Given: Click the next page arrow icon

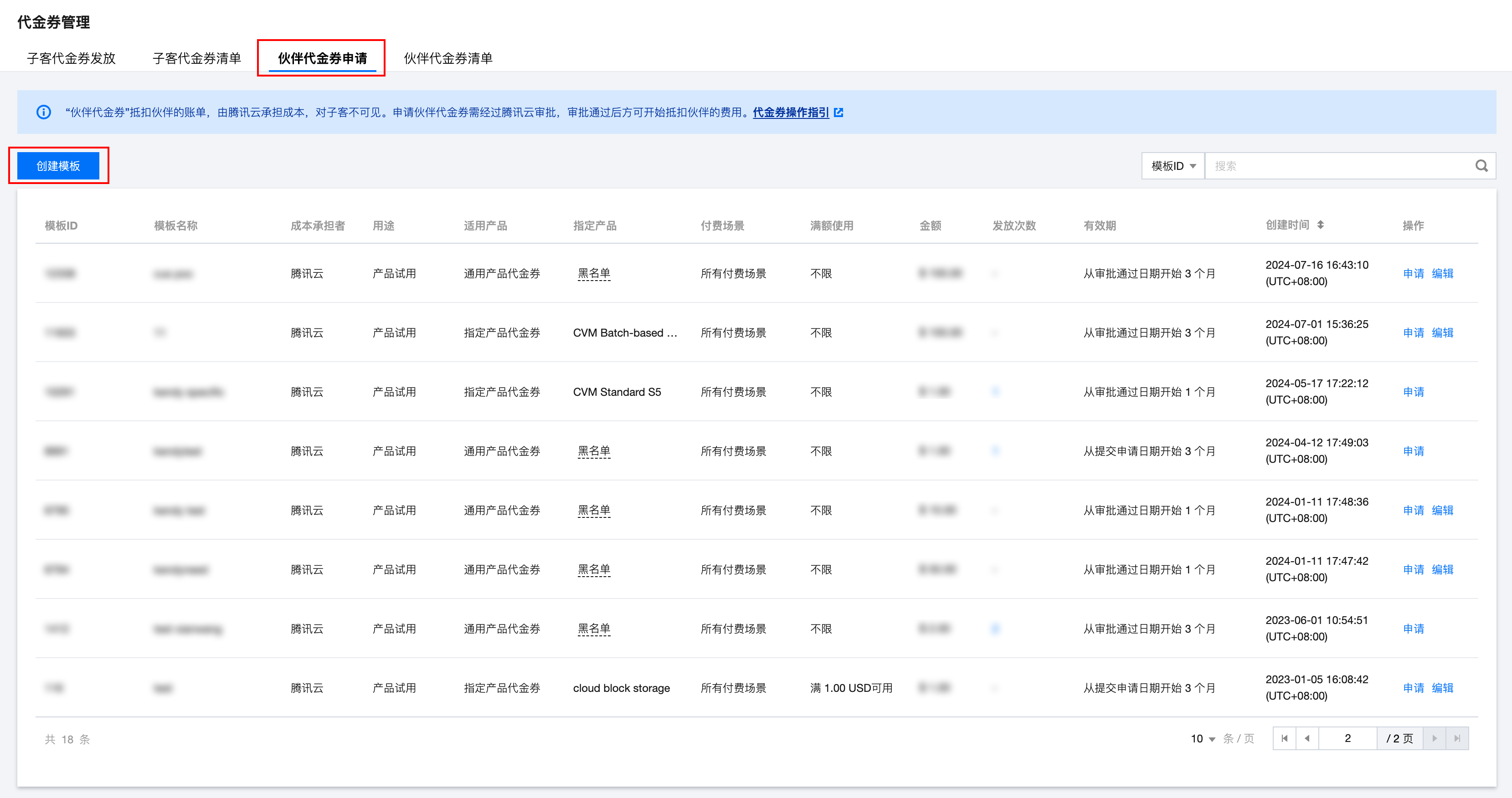Looking at the screenshot, I should click(x=1435, y=738).
